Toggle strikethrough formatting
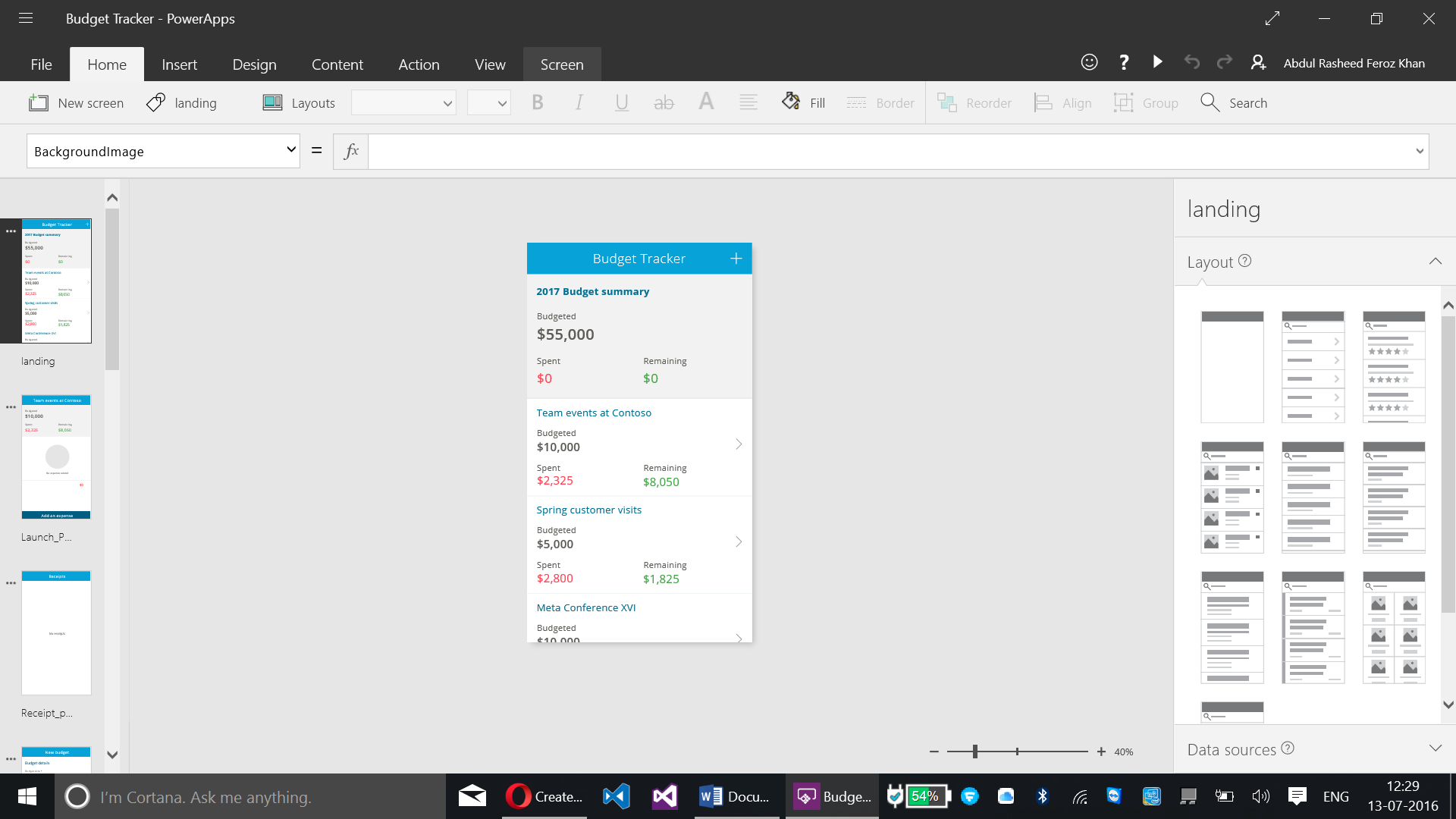Image resolution: width=1456 pixels, height=819 pixels. (x=664, y=102)
